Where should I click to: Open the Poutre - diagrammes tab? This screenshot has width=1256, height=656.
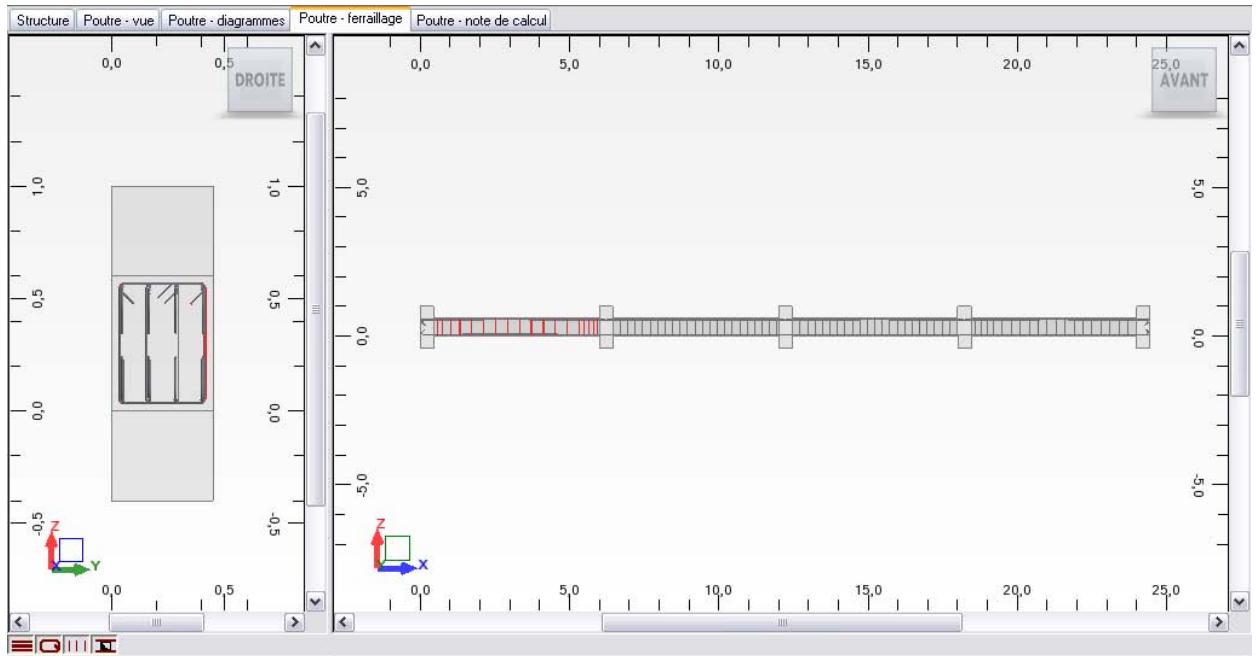[x=225, y=21]
